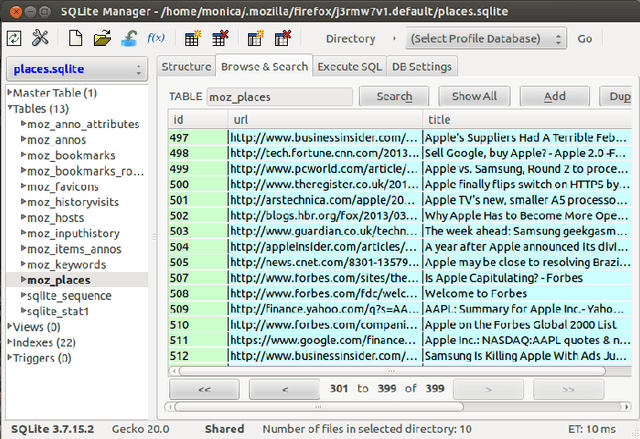The width and height of the screenshot is (640, 439).
Task: Select moz_anno_attributes table in tree
Action: click(x=83, y=124)
